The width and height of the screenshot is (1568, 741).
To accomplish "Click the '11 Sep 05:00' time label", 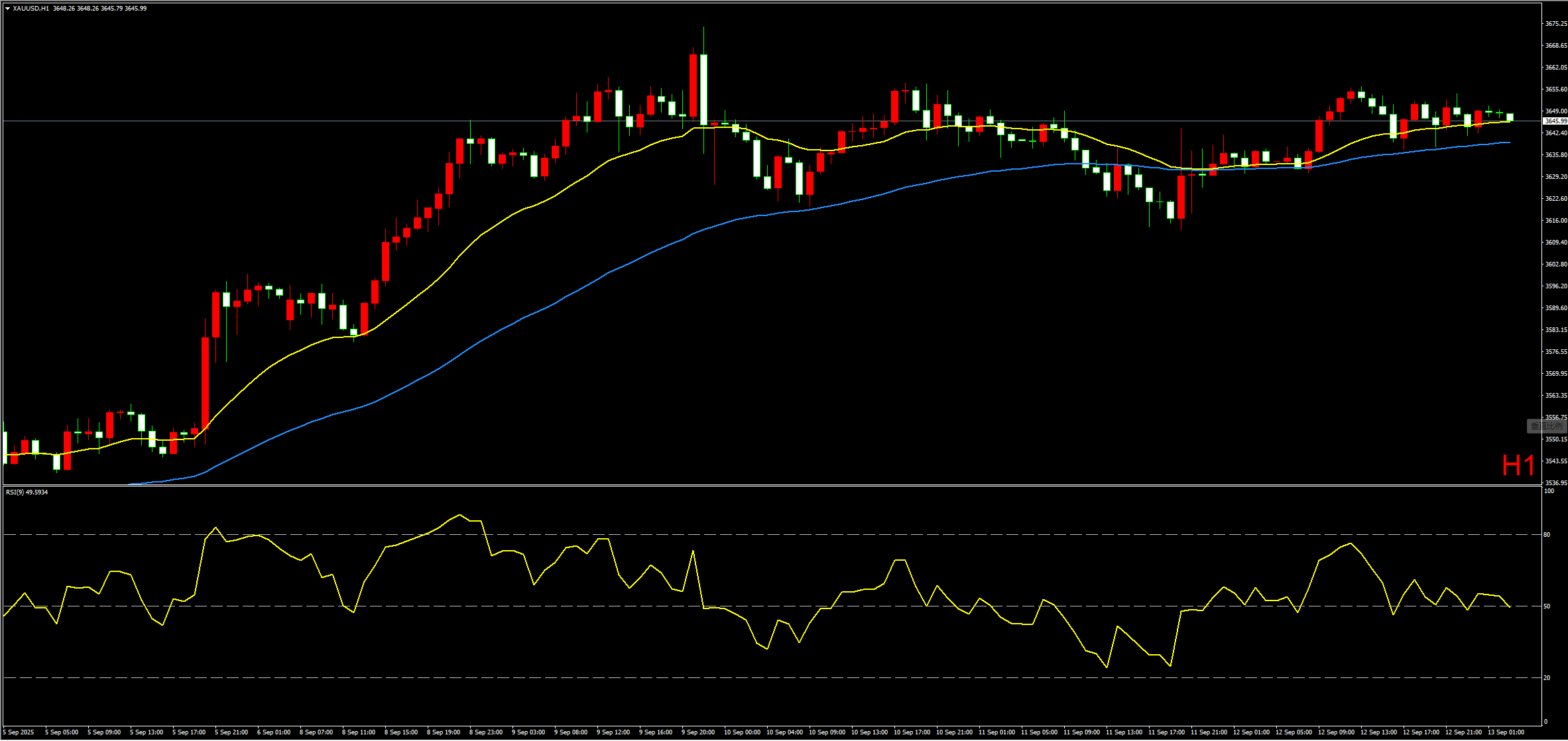I will click(x=1039, y=732).
